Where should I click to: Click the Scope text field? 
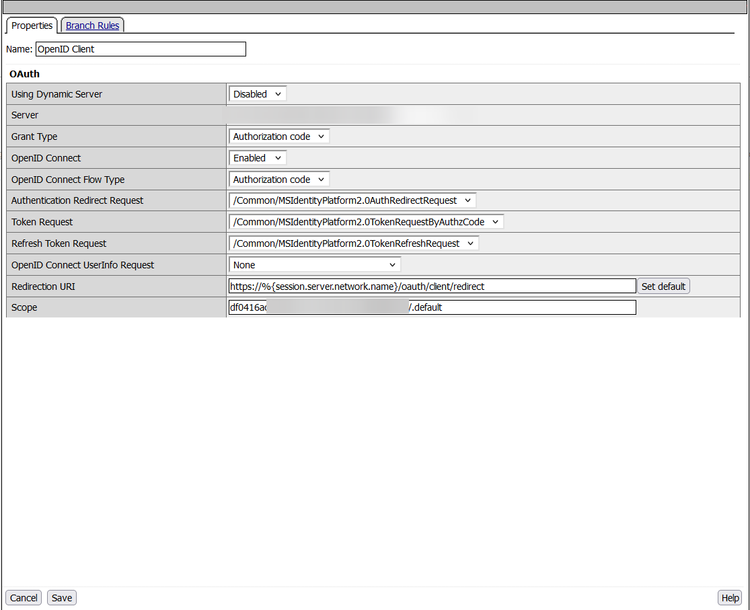point(432,307)
